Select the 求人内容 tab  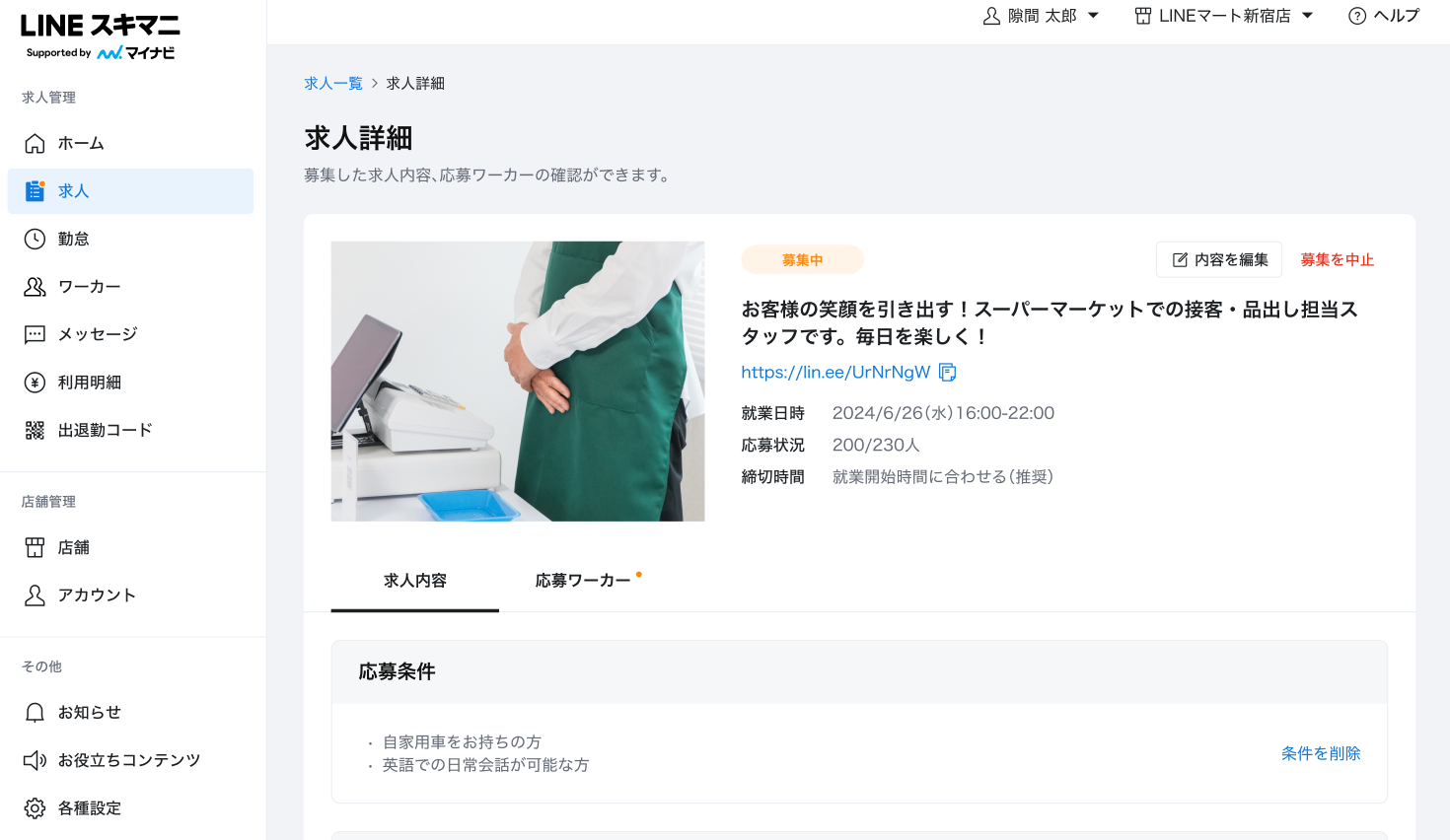point(415,581)
